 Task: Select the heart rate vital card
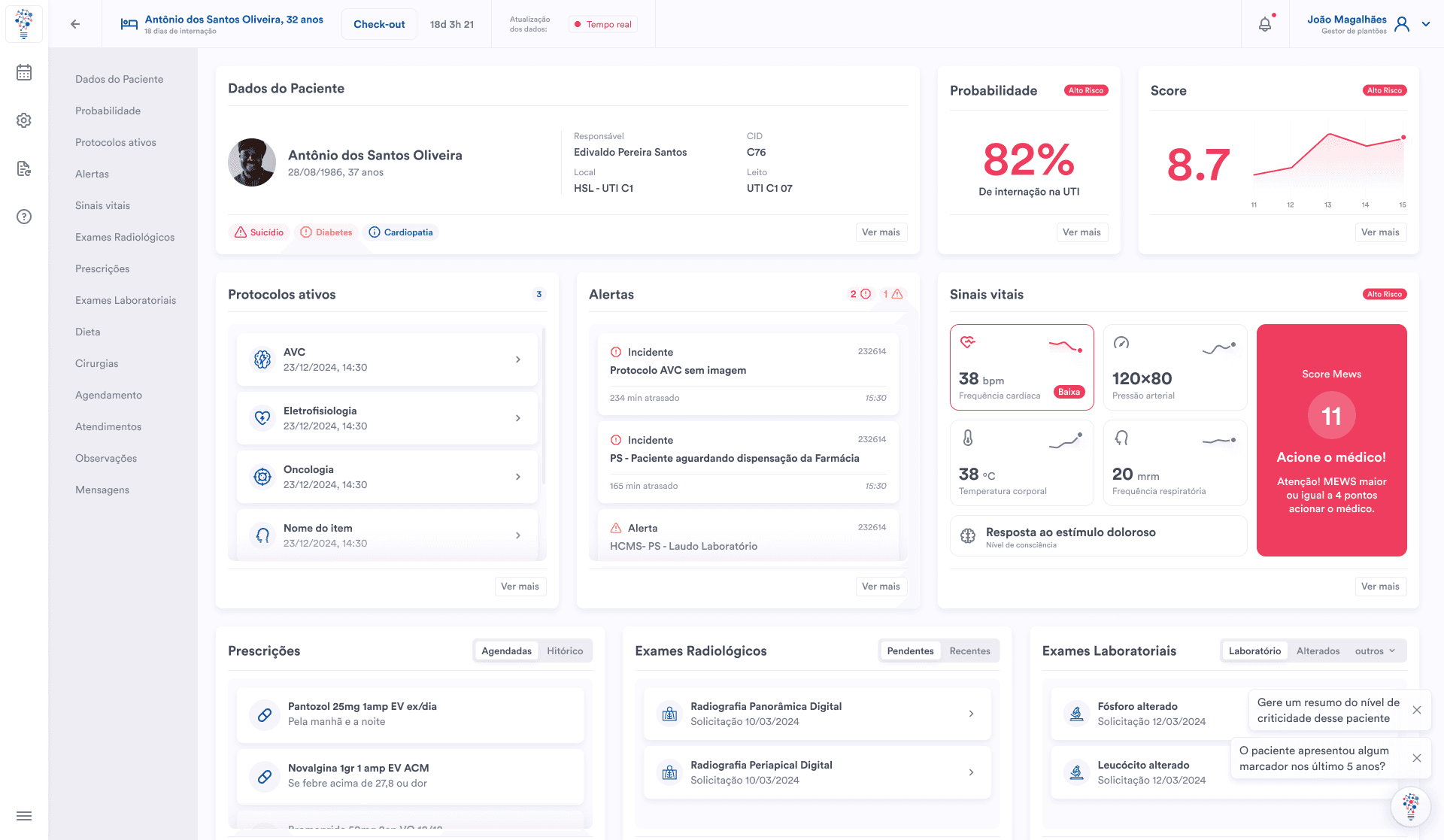point(1021,367)
